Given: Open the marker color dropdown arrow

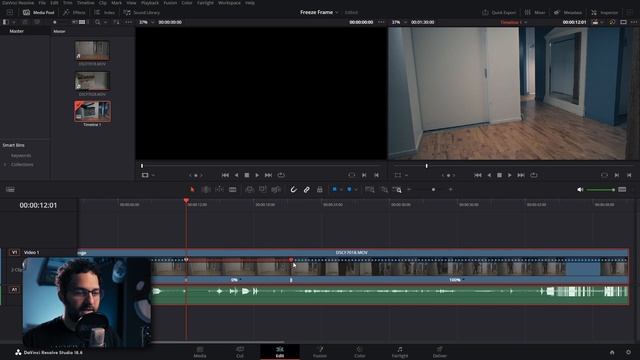Looking at the screenshot, I should click(356, 190).
